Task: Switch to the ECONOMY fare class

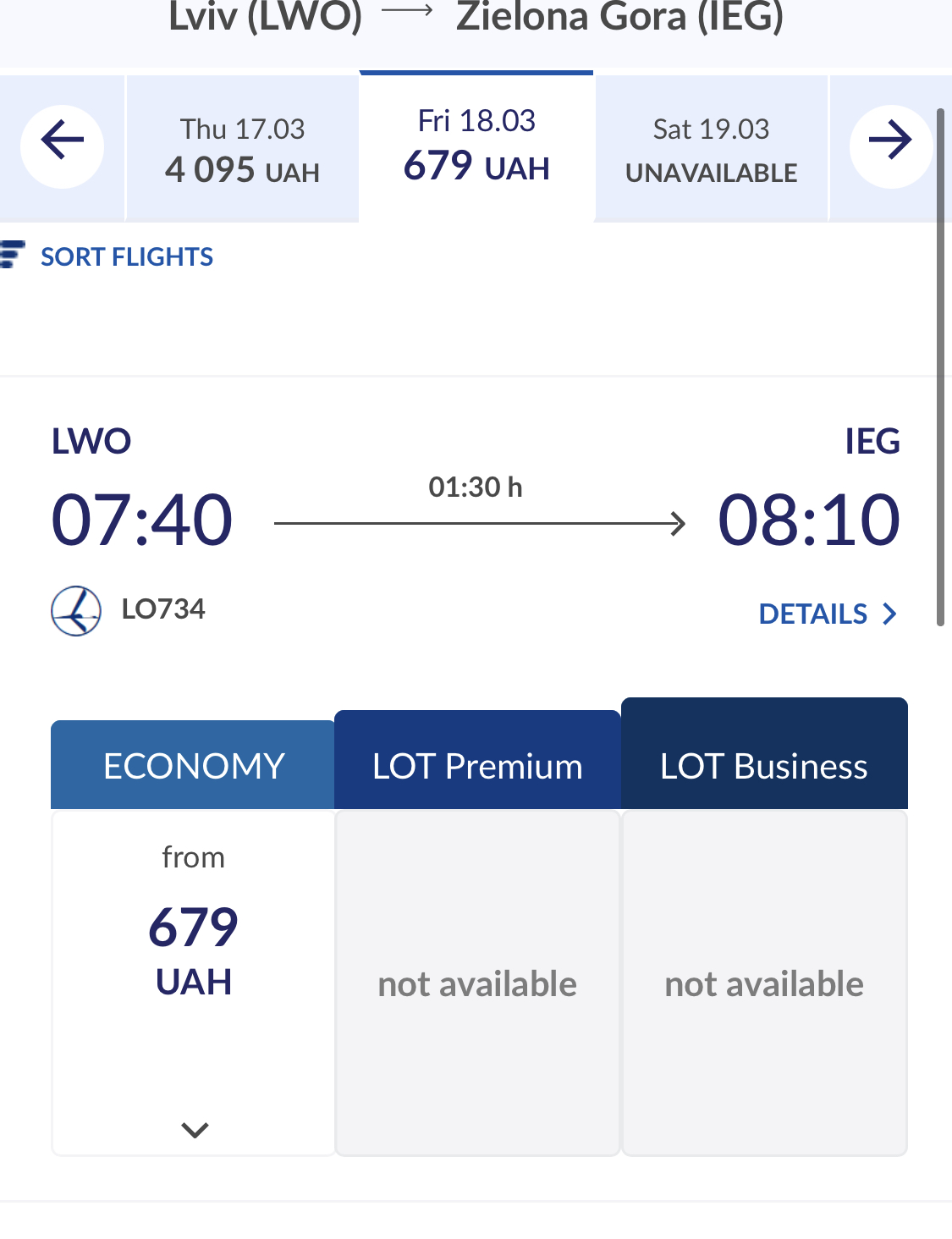Action: [x=193, y=766]
